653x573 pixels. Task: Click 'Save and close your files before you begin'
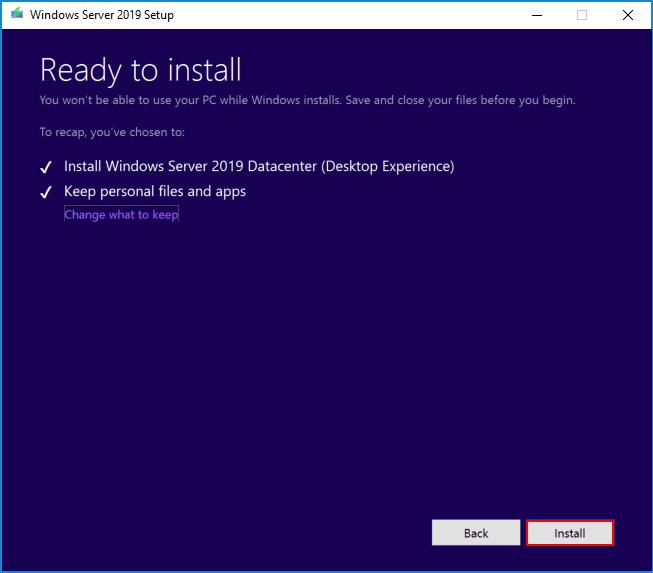[461, 100]
